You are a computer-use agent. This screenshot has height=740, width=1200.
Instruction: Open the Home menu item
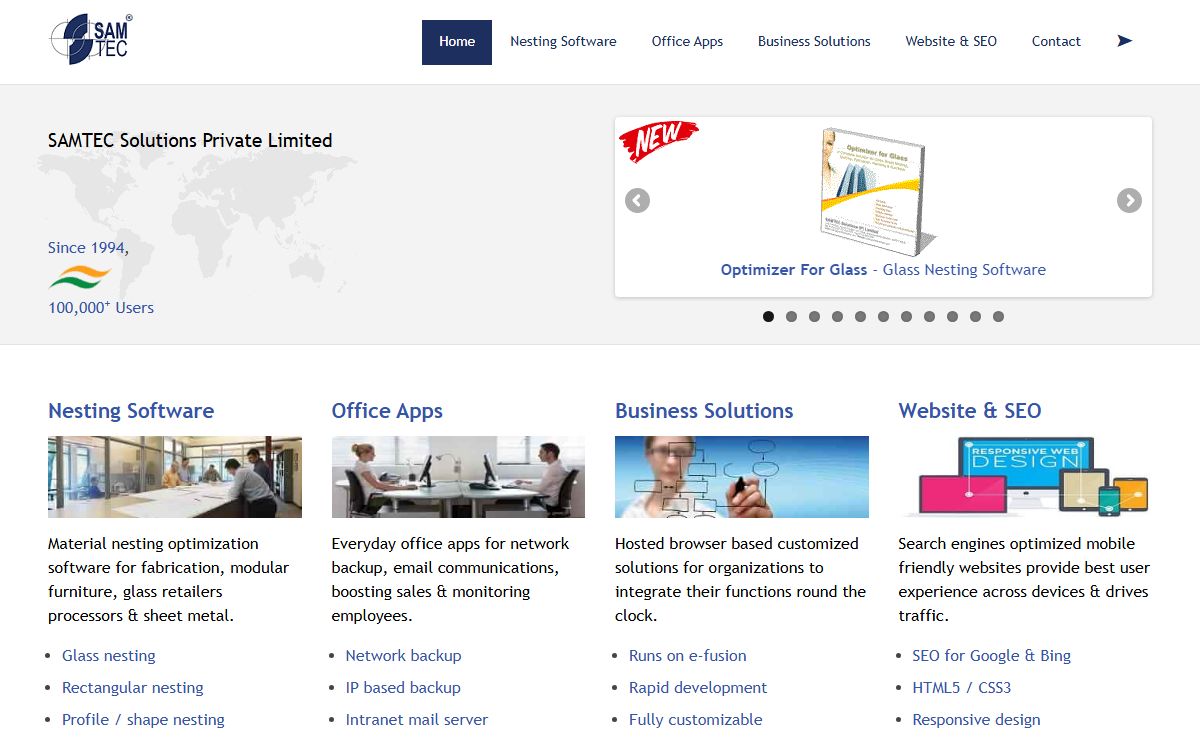[x=457, y=42]
